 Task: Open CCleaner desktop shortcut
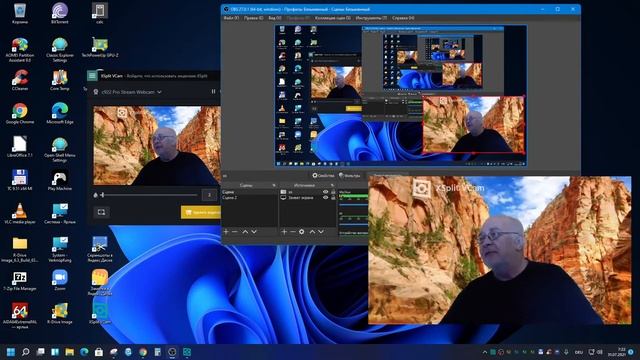(20, 80)
